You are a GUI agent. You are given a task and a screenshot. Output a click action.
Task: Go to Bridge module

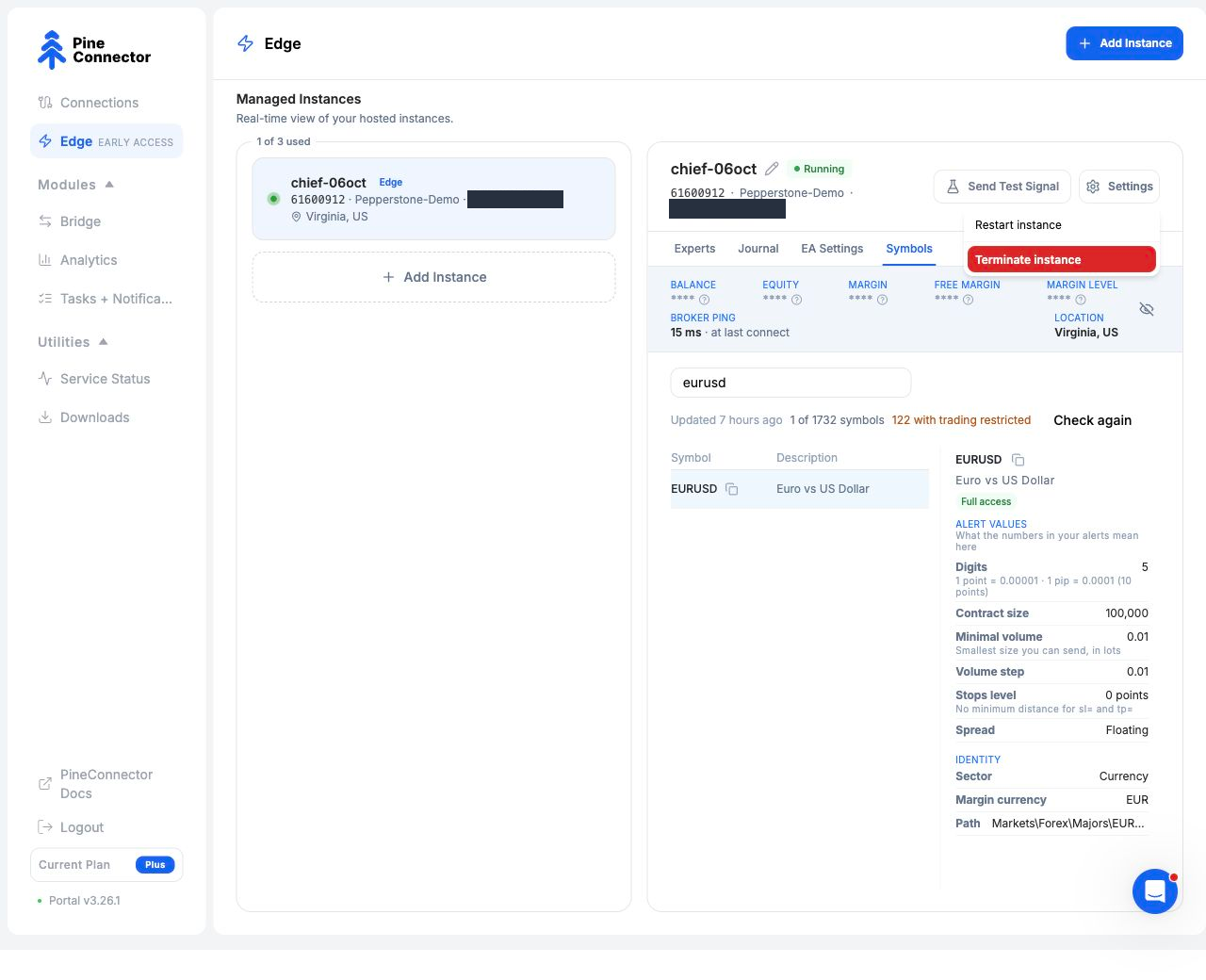click(x=106, y=221)
